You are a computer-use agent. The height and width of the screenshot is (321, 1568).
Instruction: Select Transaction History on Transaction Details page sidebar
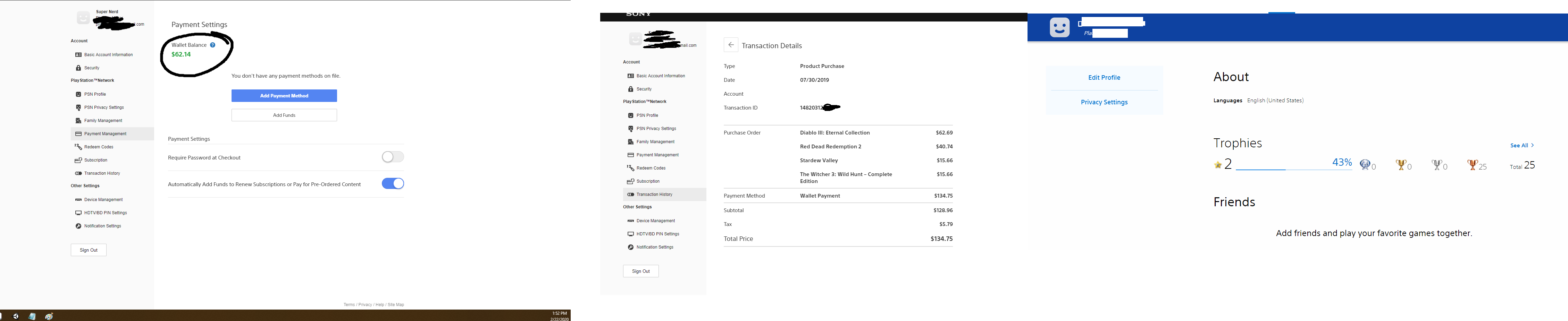tap(665, 194)
